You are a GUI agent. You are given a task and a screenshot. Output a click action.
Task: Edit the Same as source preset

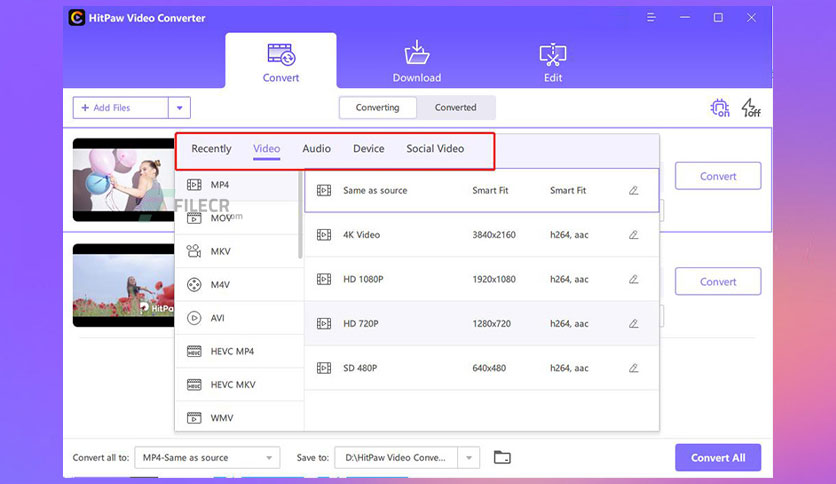pos(633,190)
